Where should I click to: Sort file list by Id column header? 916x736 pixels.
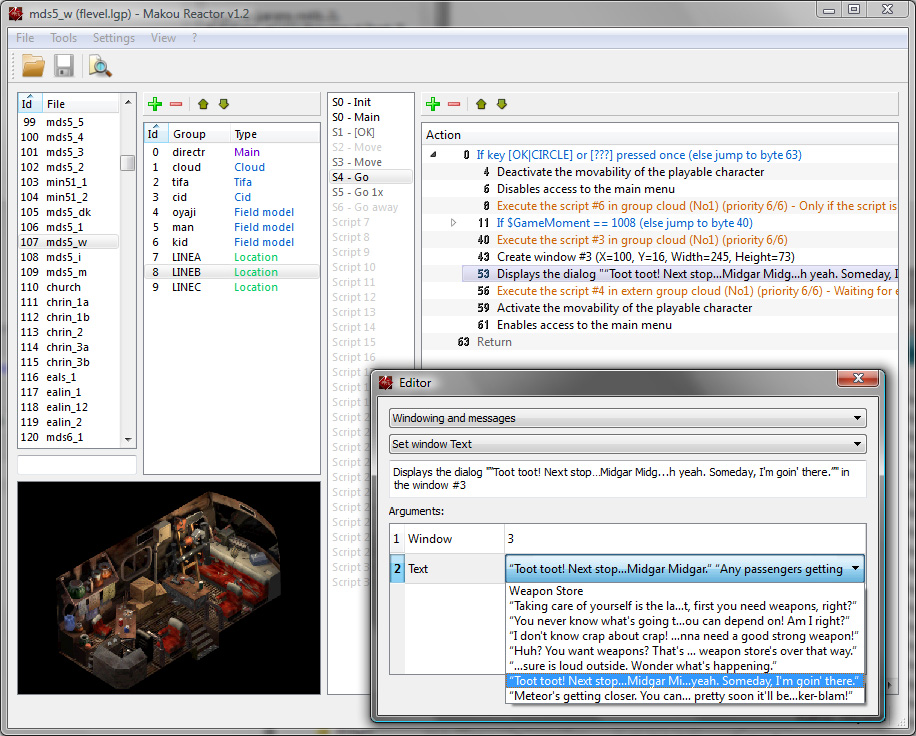click(29, 103)
